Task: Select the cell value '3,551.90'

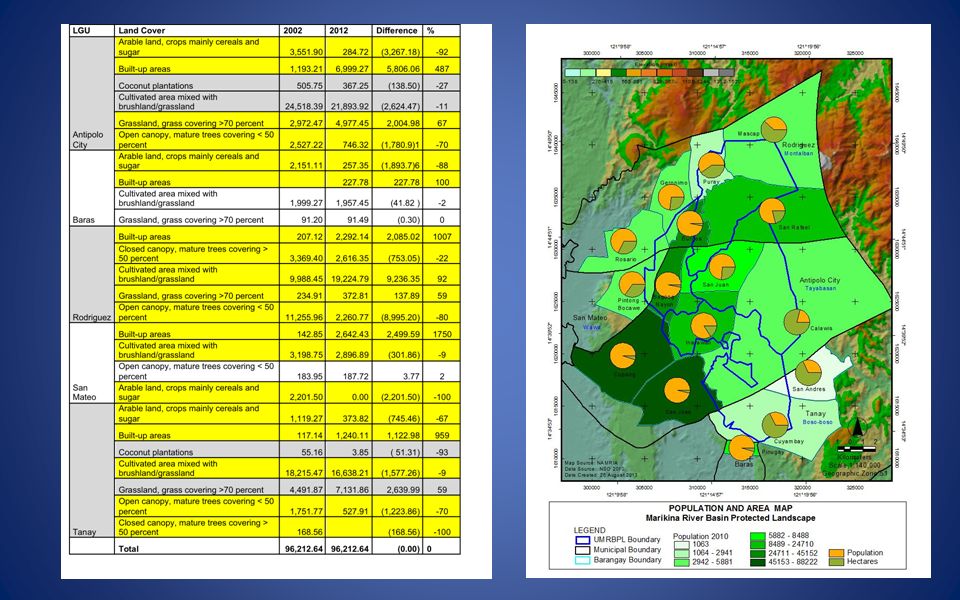Action: pyautogui.click(x=306, y=52)
